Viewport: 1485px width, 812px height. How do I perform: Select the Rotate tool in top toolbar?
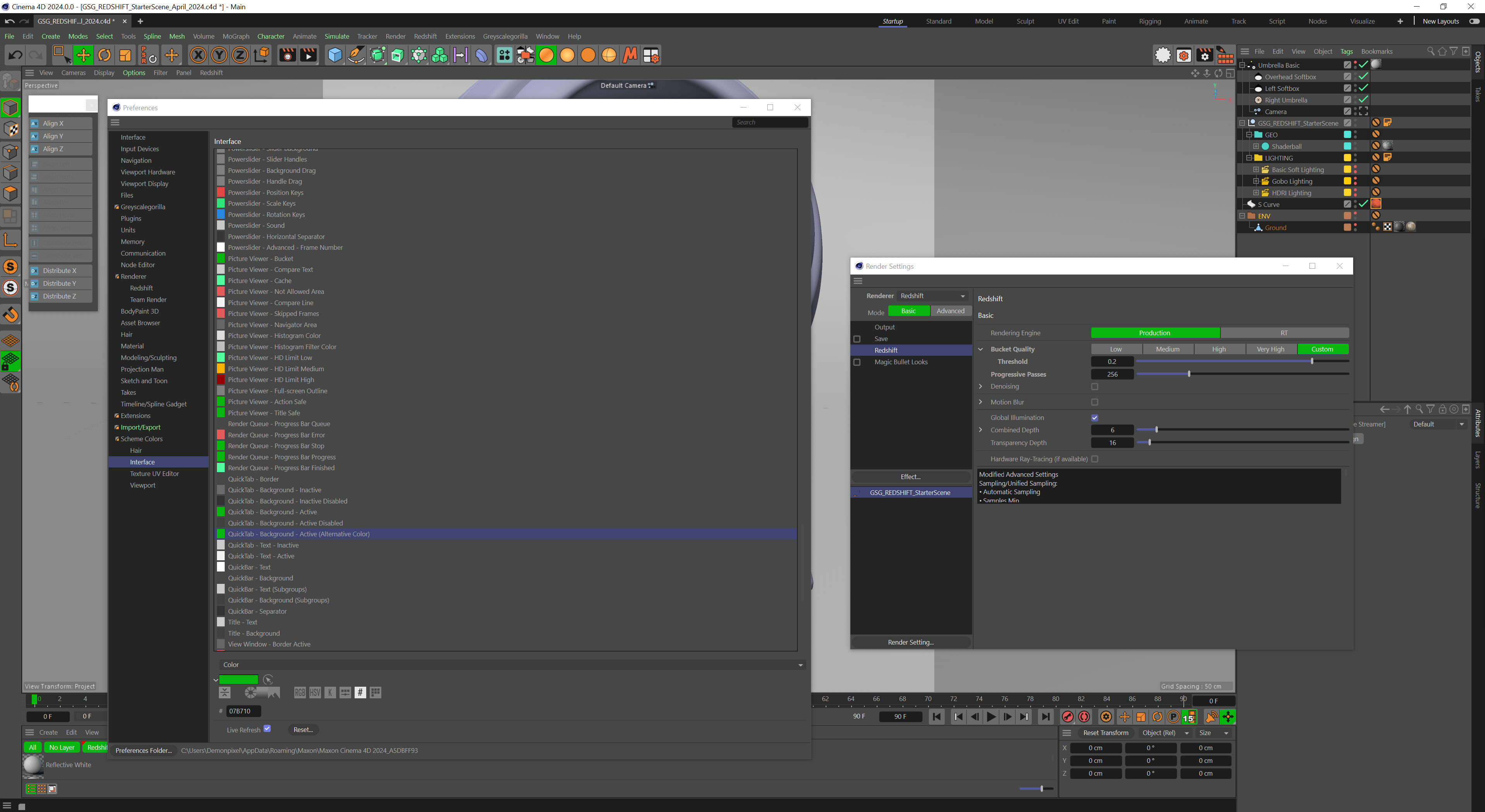pos(104,55)
